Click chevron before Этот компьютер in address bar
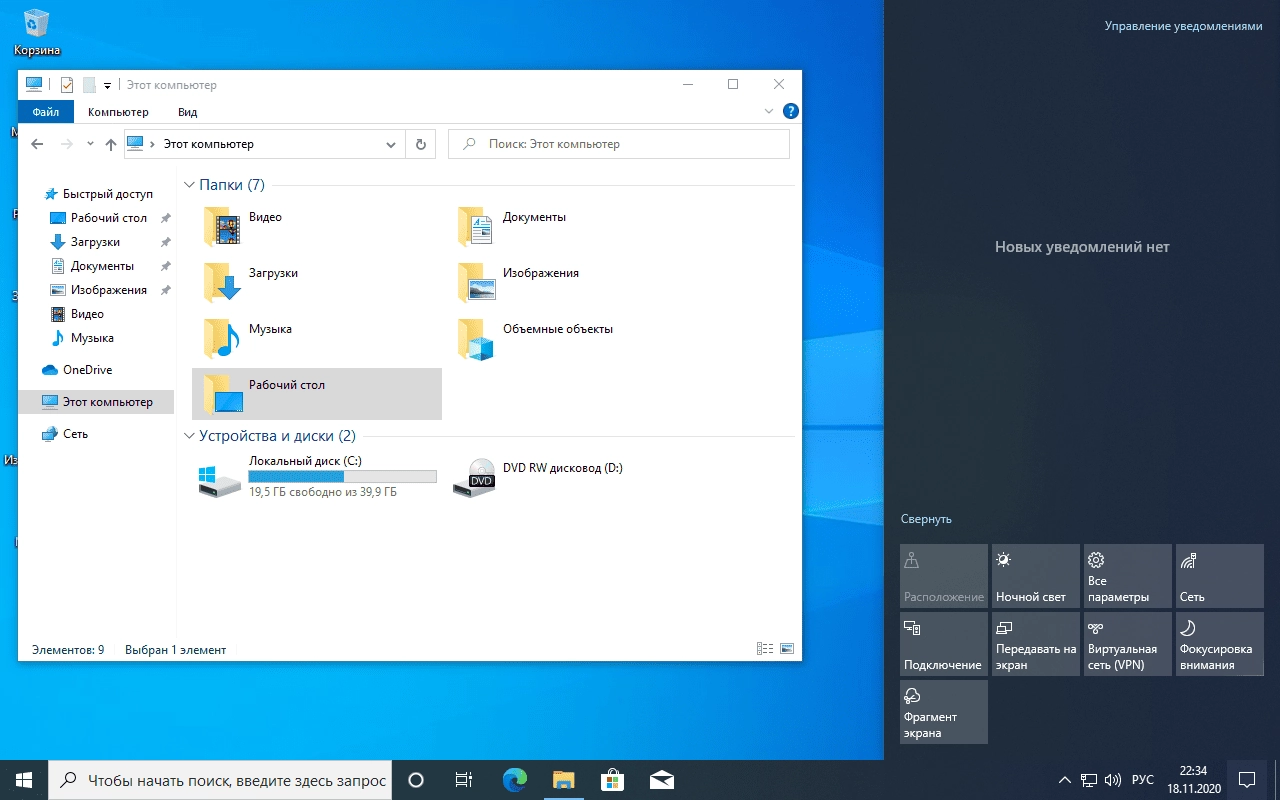This screenshot has height=800, width=1280. [152, 144]
